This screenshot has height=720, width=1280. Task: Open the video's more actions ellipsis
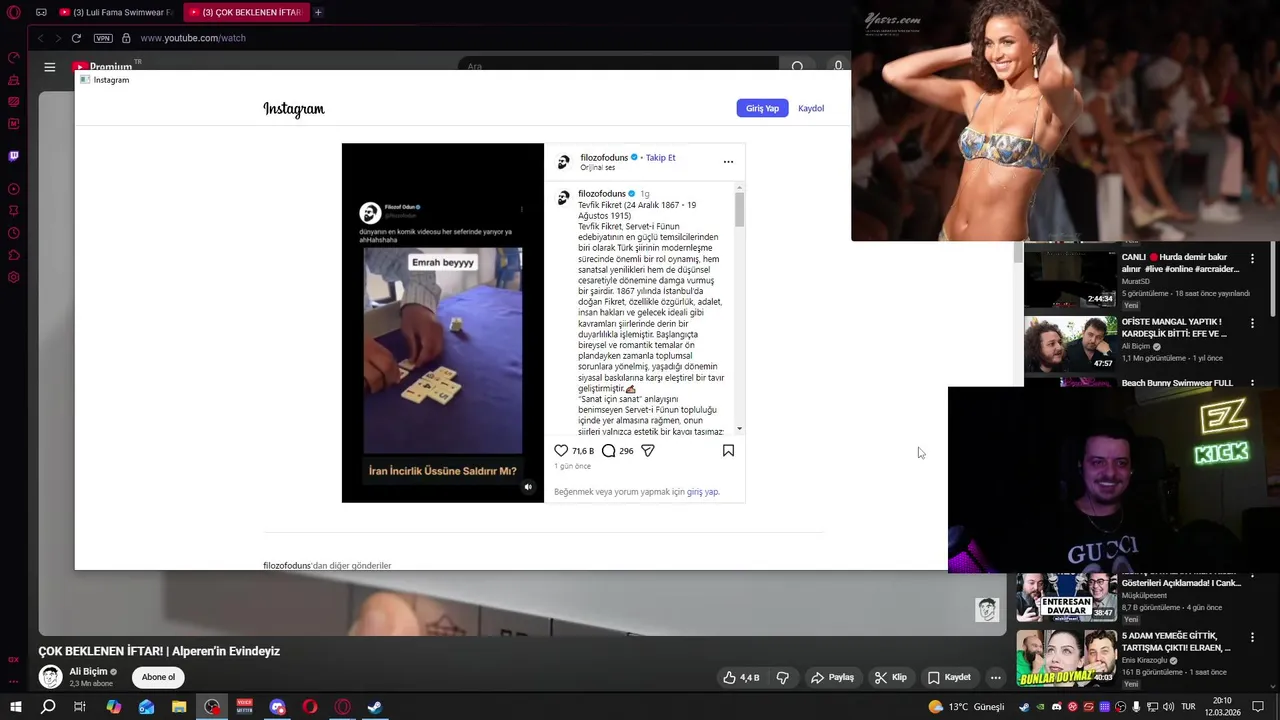[995, 677]
